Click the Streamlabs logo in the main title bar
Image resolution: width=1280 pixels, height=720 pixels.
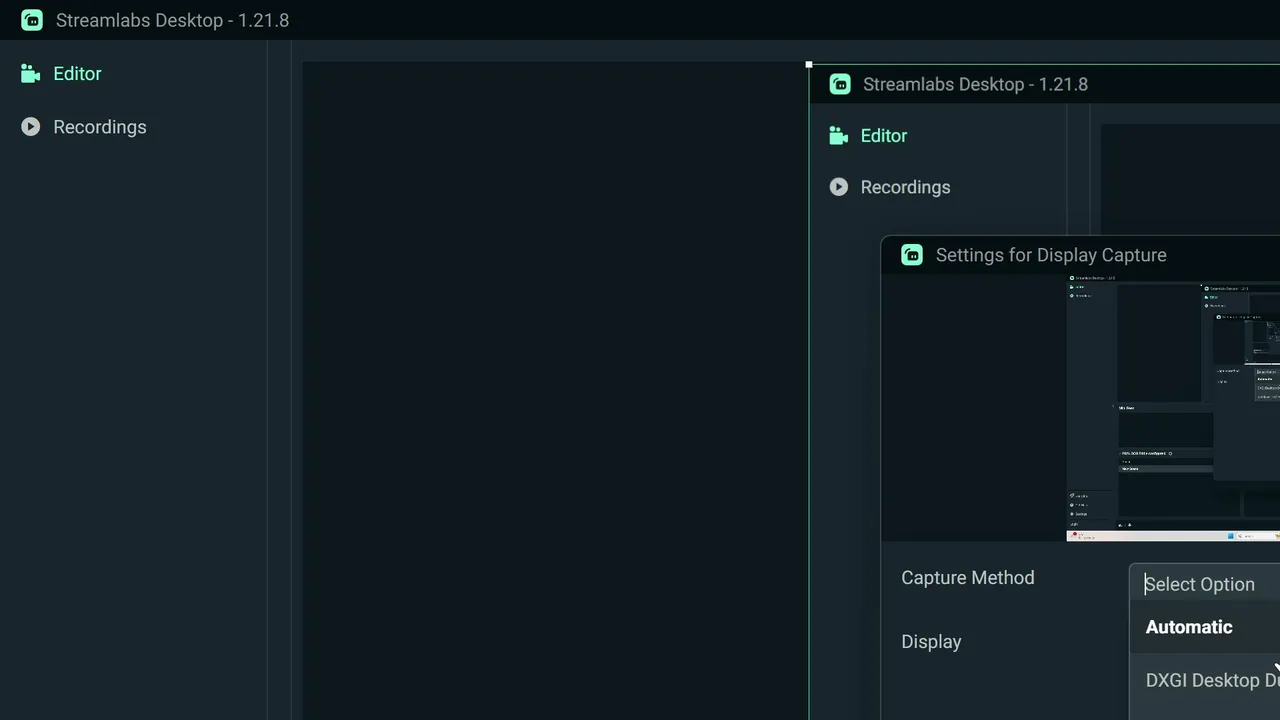[x=32, y=20]
